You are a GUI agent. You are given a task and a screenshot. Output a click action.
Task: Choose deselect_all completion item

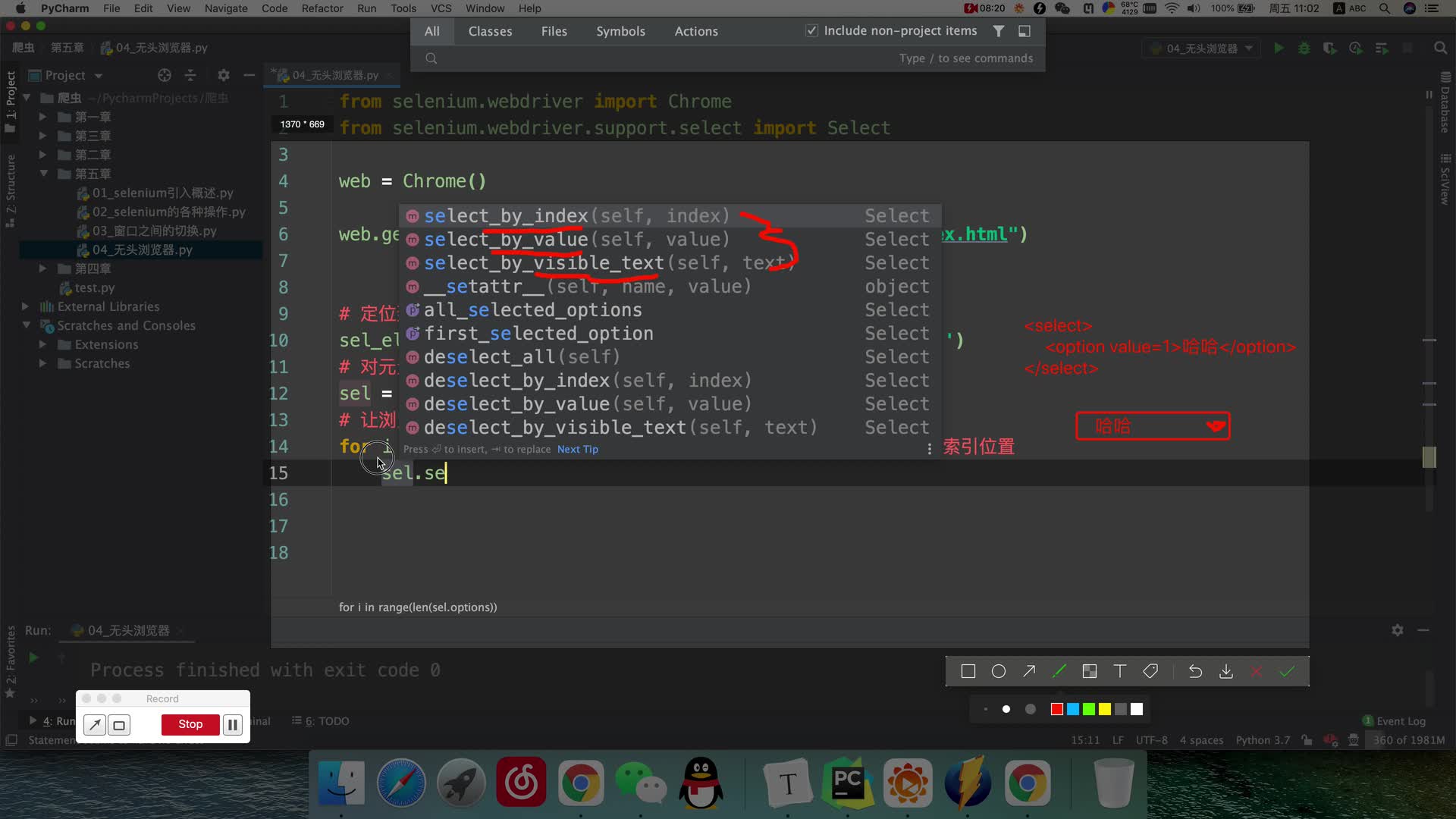670,357
